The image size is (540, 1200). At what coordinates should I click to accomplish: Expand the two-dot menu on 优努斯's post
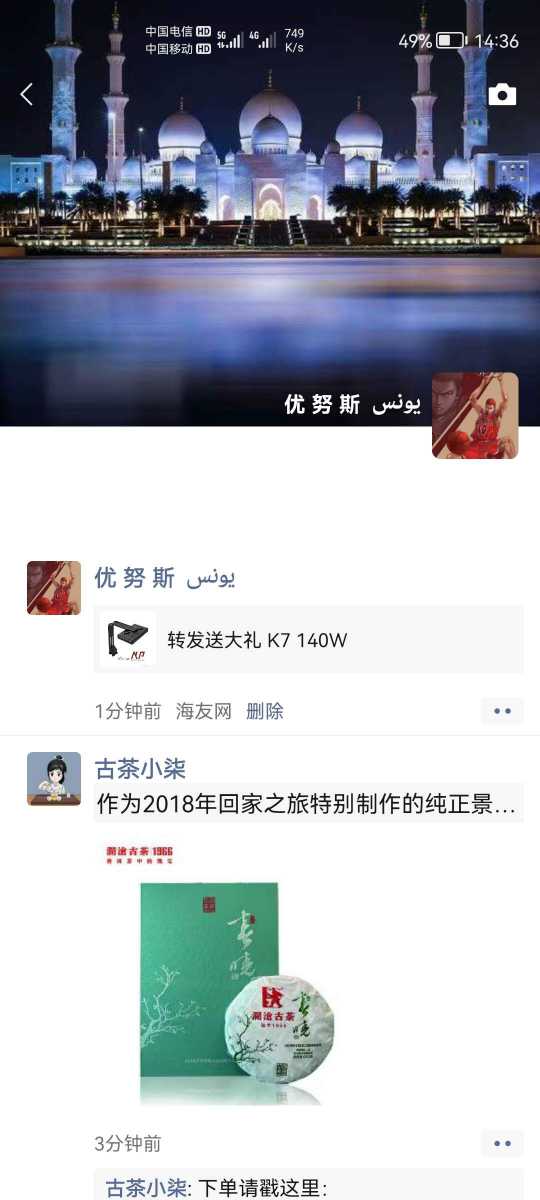click(502, 711)
